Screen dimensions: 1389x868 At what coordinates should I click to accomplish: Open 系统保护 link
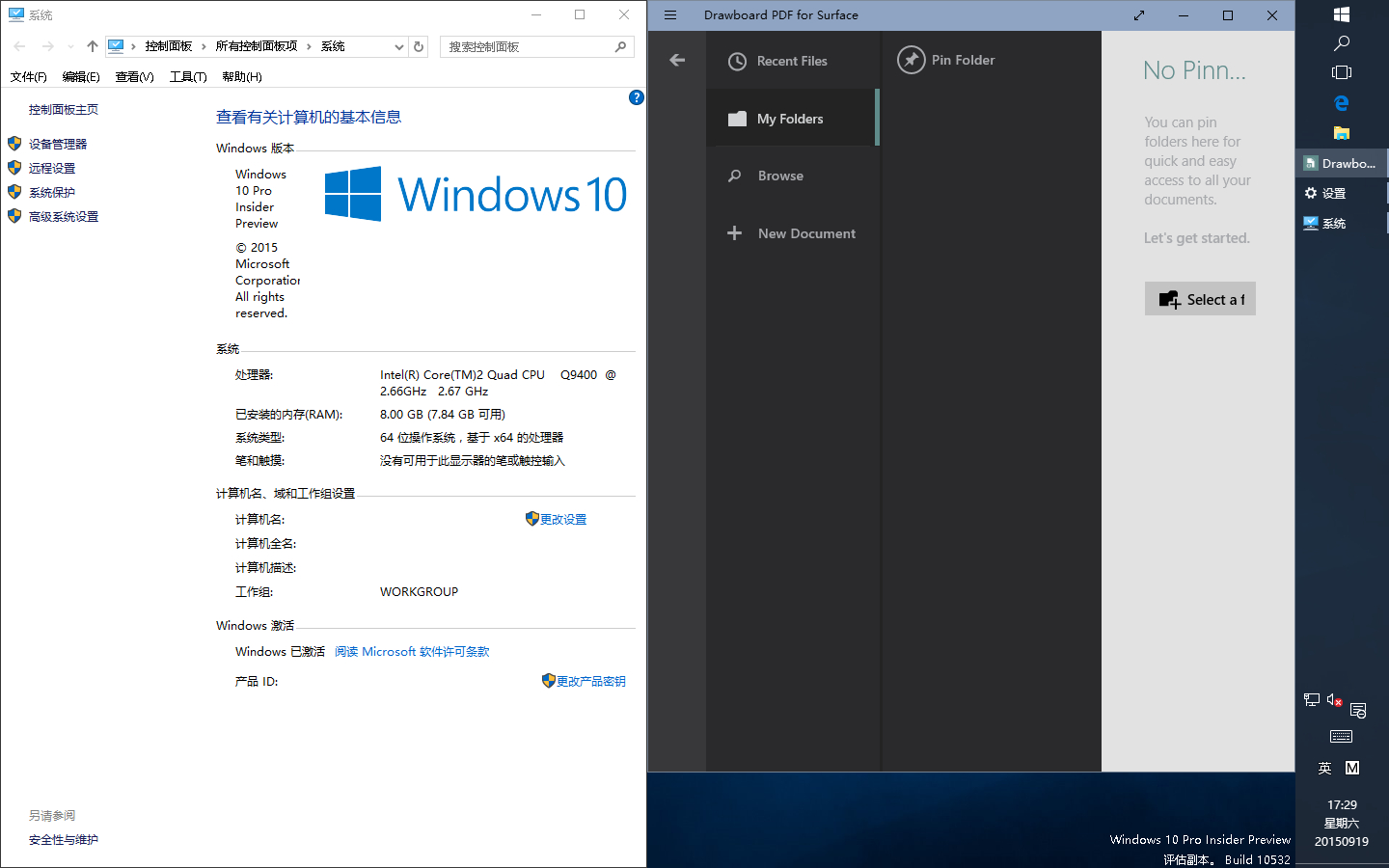point(52,192)
